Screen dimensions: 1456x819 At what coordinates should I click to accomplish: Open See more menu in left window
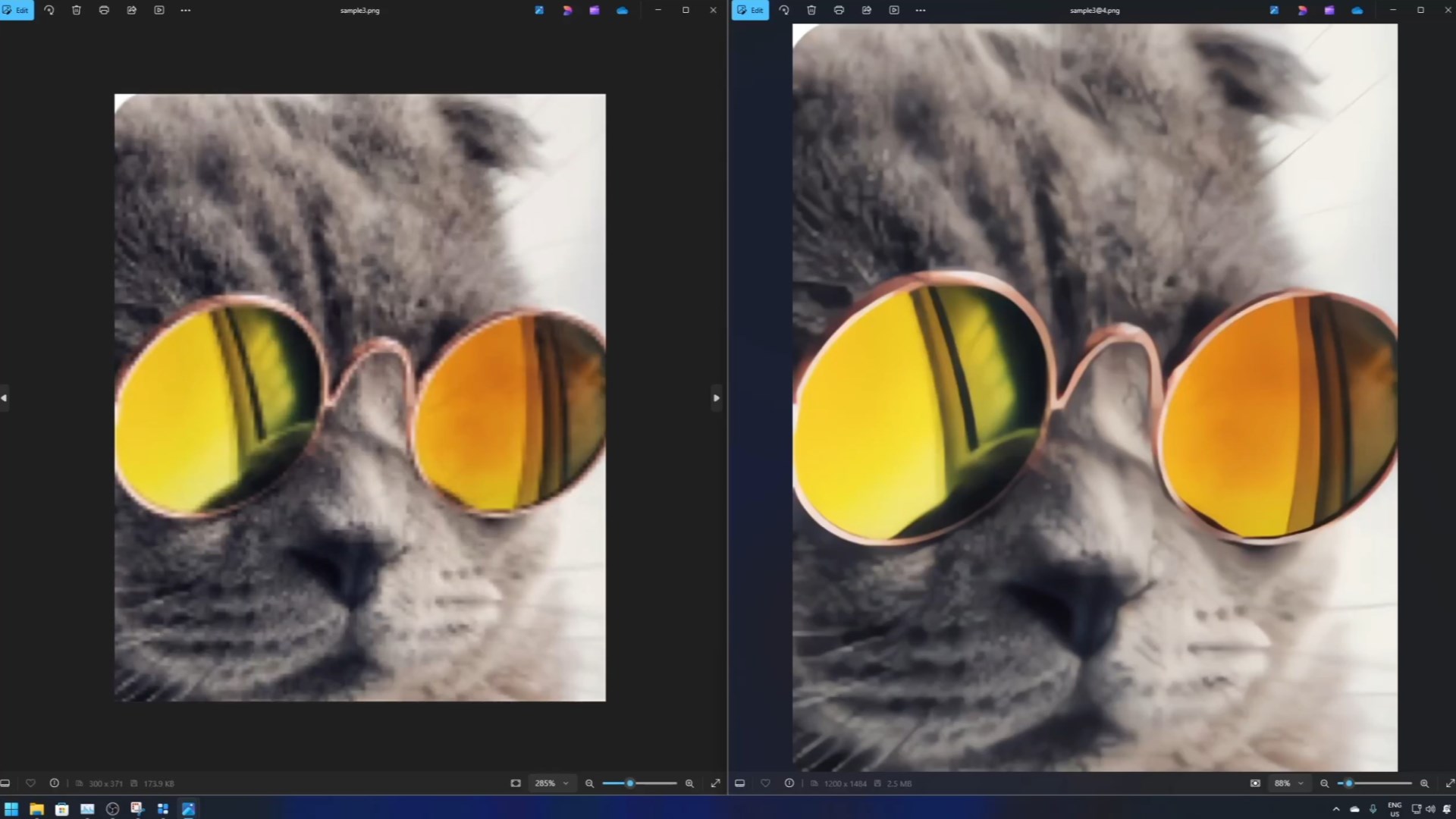point(186,11)
